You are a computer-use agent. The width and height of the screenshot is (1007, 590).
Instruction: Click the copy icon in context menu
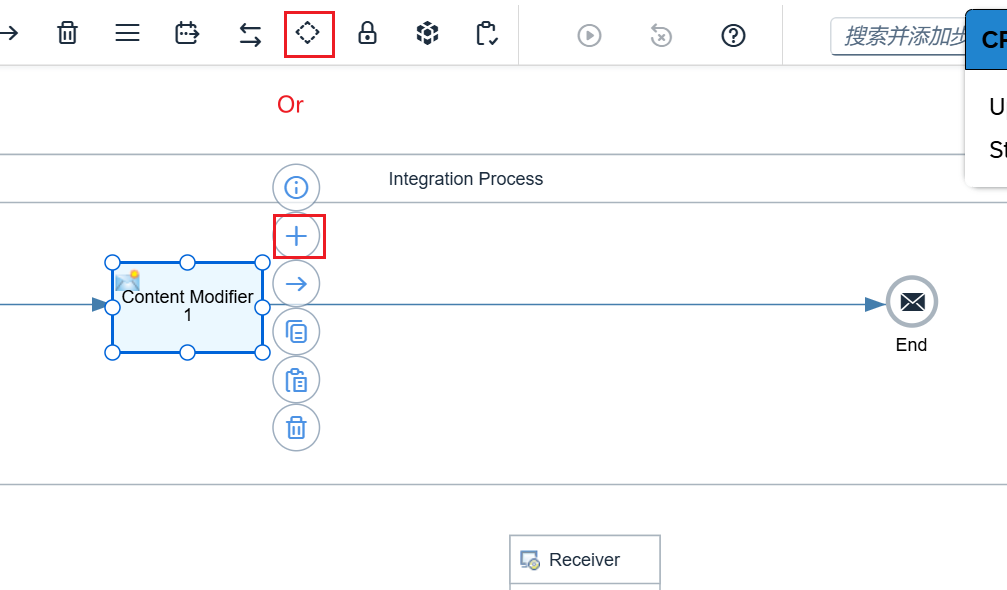pyautogui.click(x=296, y=332)
